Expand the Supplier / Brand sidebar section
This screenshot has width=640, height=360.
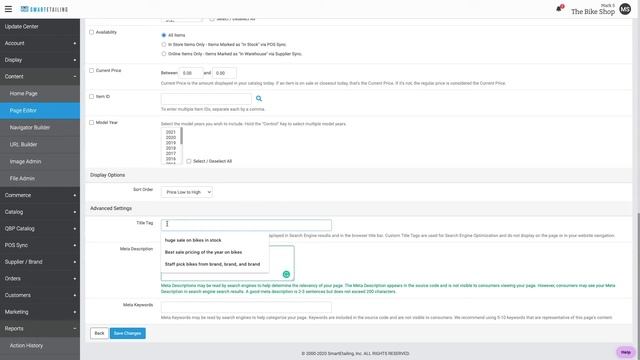coord(40,262)
